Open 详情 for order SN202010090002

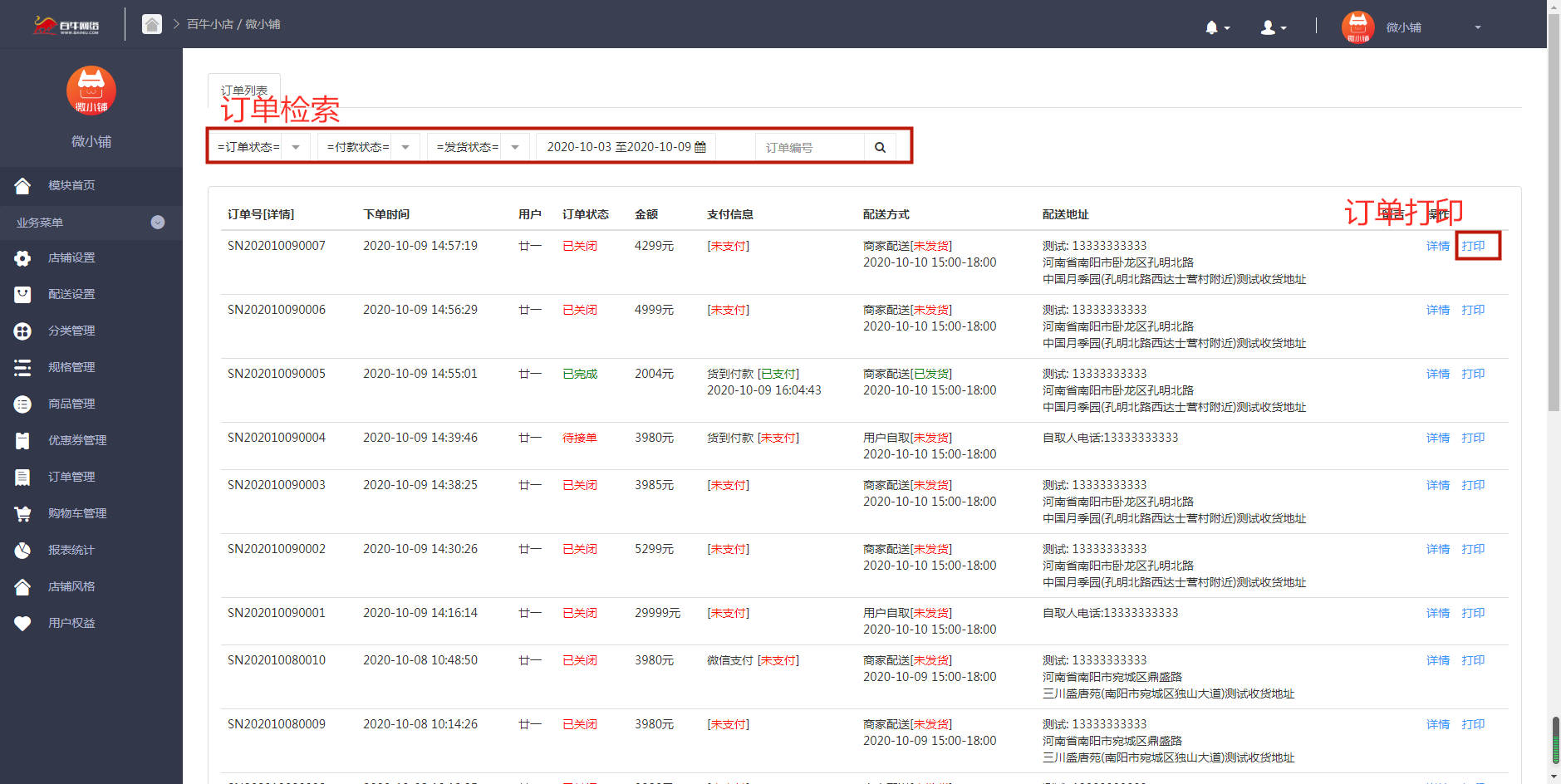tap(1438, 549)
